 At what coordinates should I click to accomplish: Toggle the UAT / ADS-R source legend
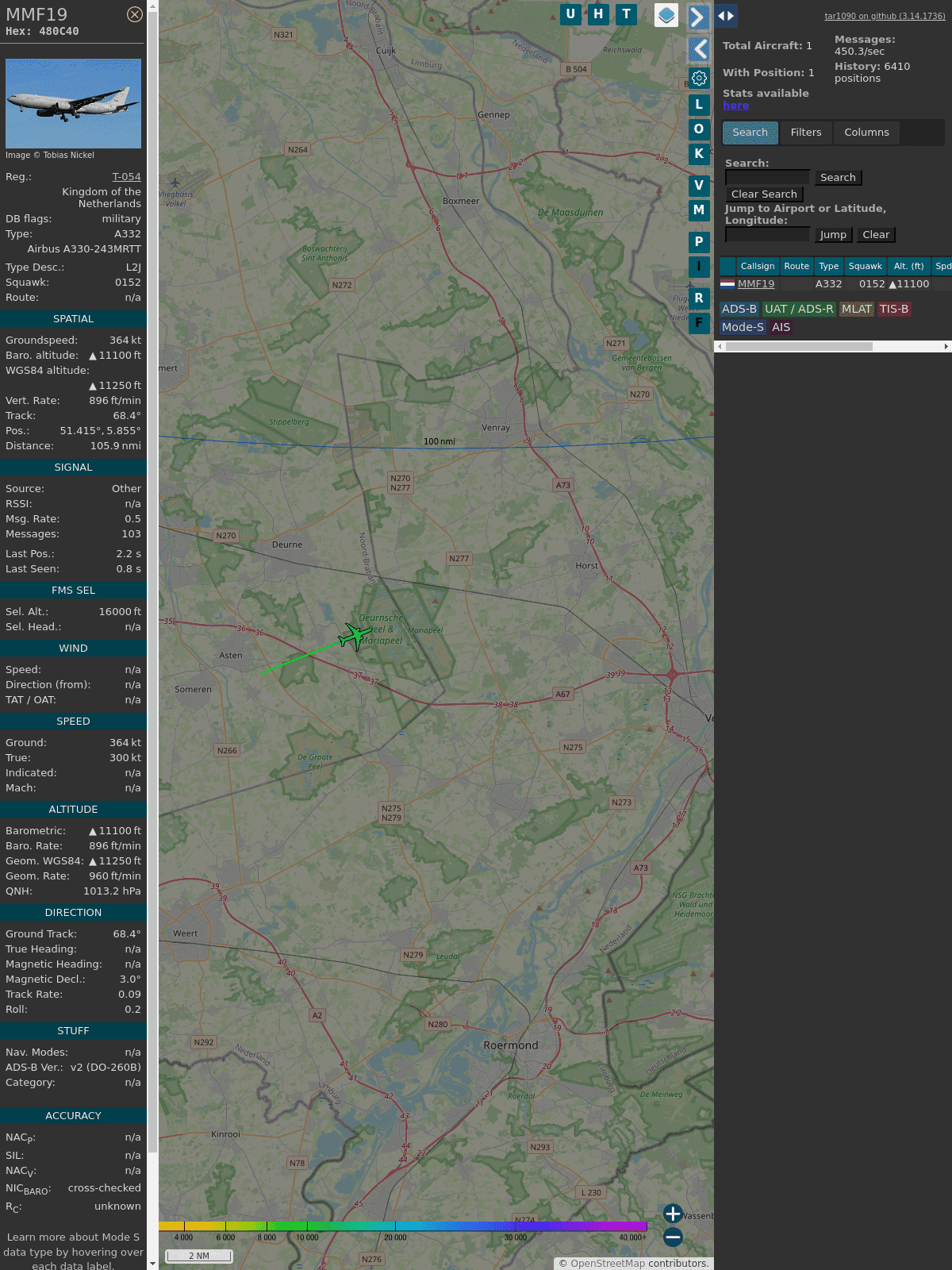pyautogui.click(x=799, y=309)
